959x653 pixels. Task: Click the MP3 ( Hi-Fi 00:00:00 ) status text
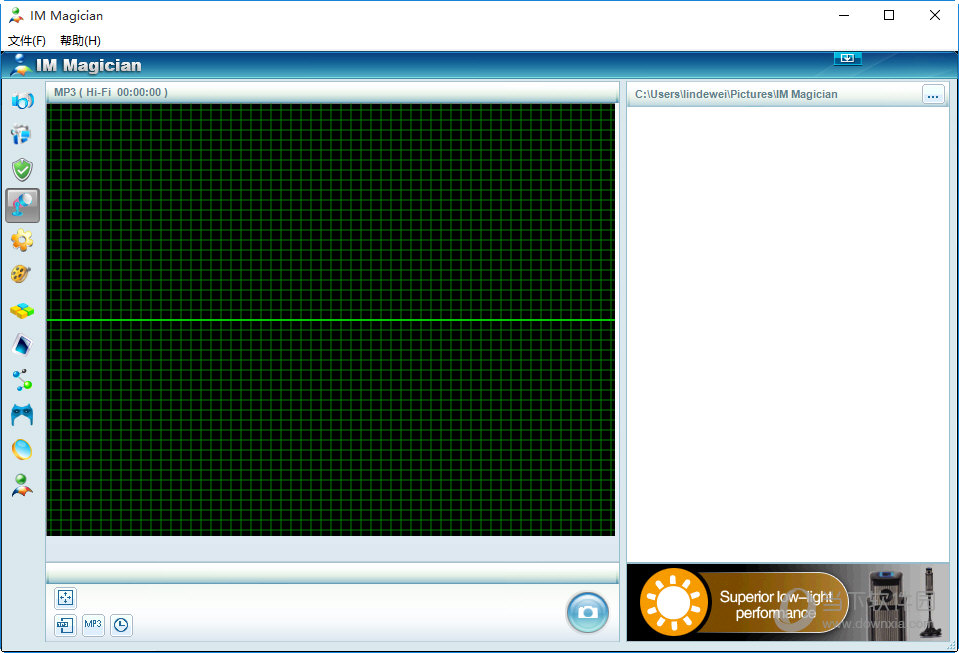(111, 92)
